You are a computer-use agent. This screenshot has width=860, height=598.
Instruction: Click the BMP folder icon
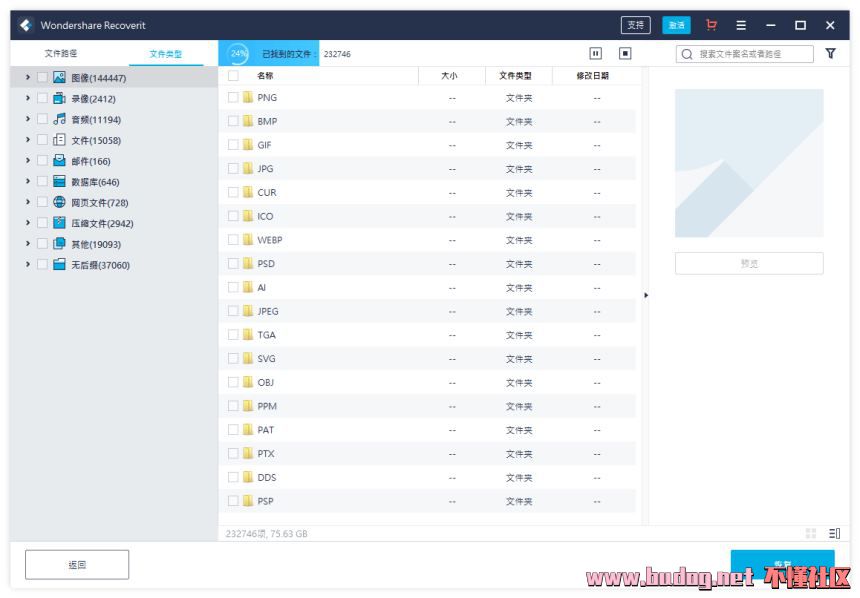[248, 121]
